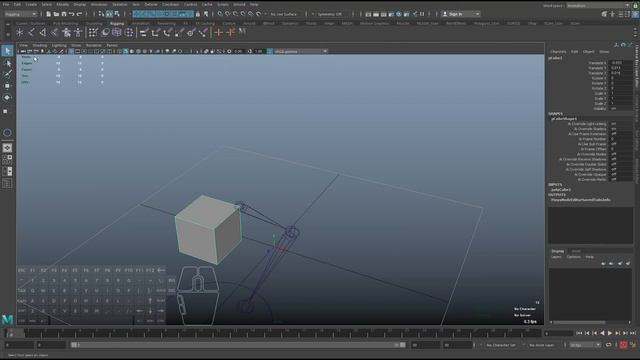This screenshot has width=640, height=360.
Task: Activate the Move tool in toolbox
Action: [7, 86]
